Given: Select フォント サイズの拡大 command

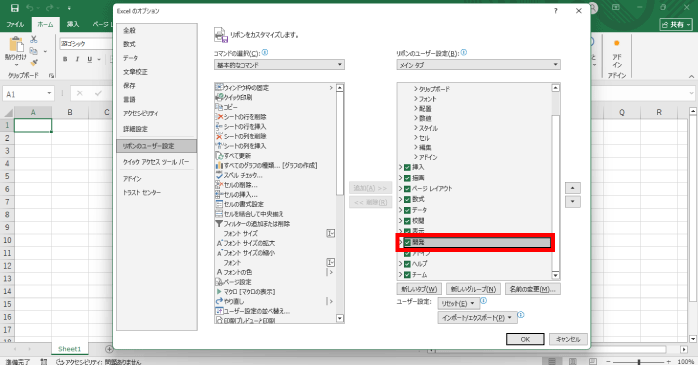Looking at the screenshot, I should 274,243.
